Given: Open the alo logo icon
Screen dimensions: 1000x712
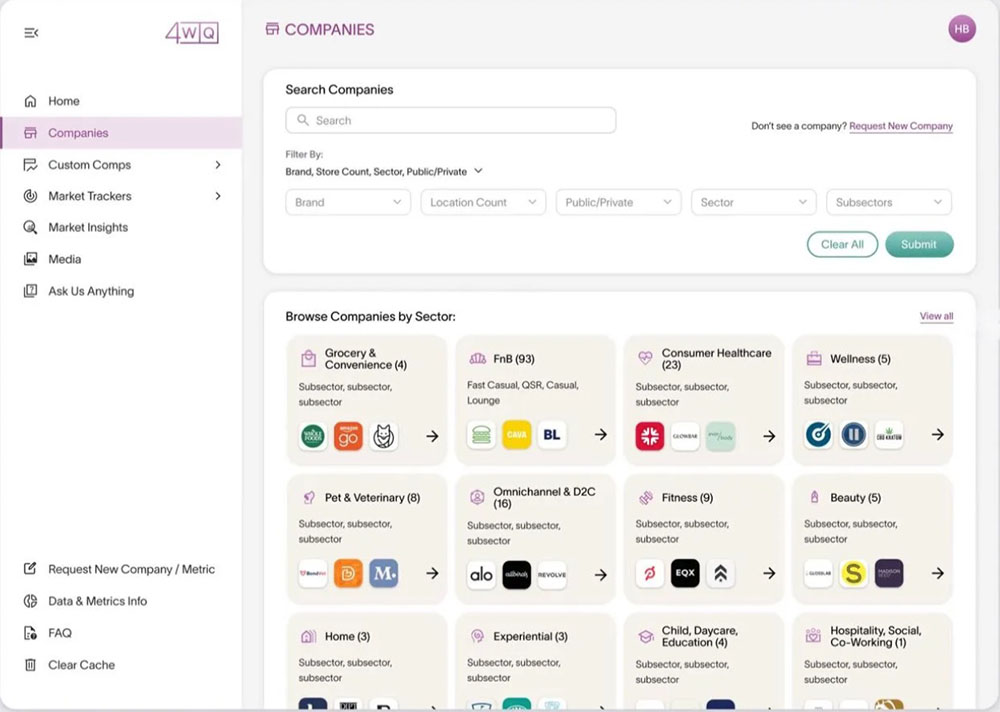Looking at the screenshot, I should 482,575.
